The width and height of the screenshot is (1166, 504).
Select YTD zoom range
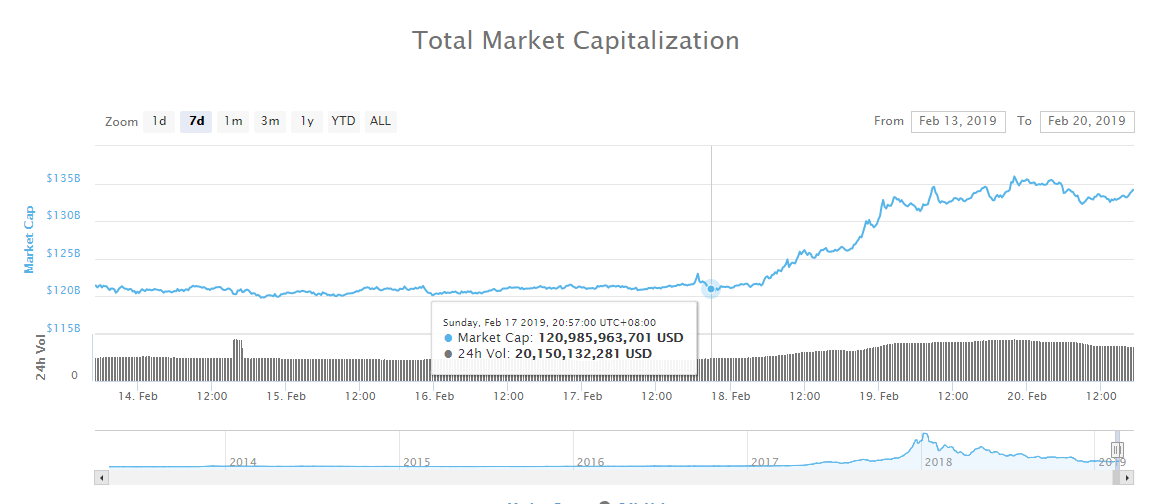(x=343, y=122)
